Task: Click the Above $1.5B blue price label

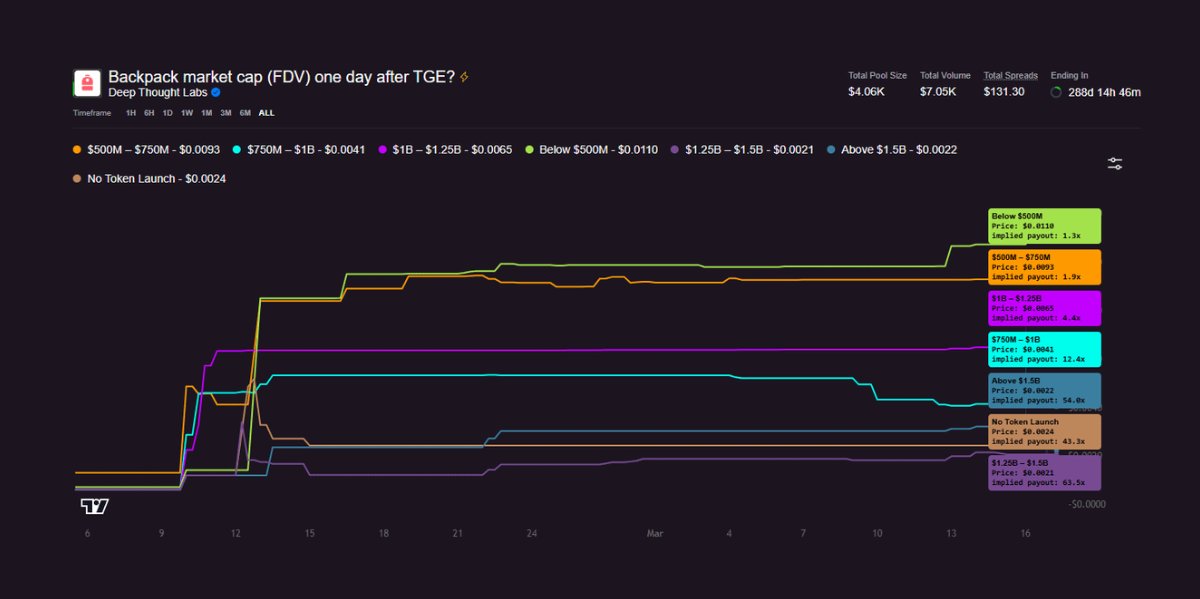Action: (1044, 391)
